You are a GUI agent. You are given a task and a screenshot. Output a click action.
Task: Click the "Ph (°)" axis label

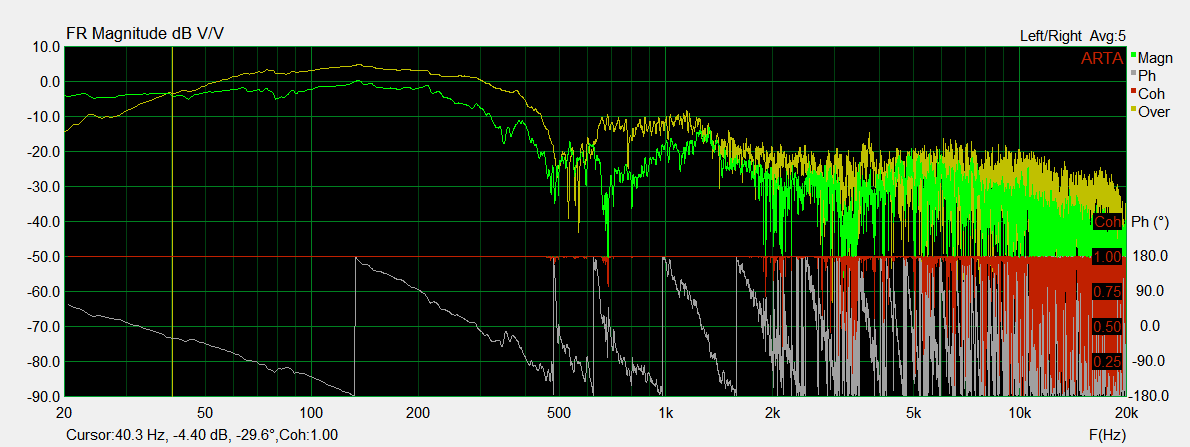pos(1150,222)
